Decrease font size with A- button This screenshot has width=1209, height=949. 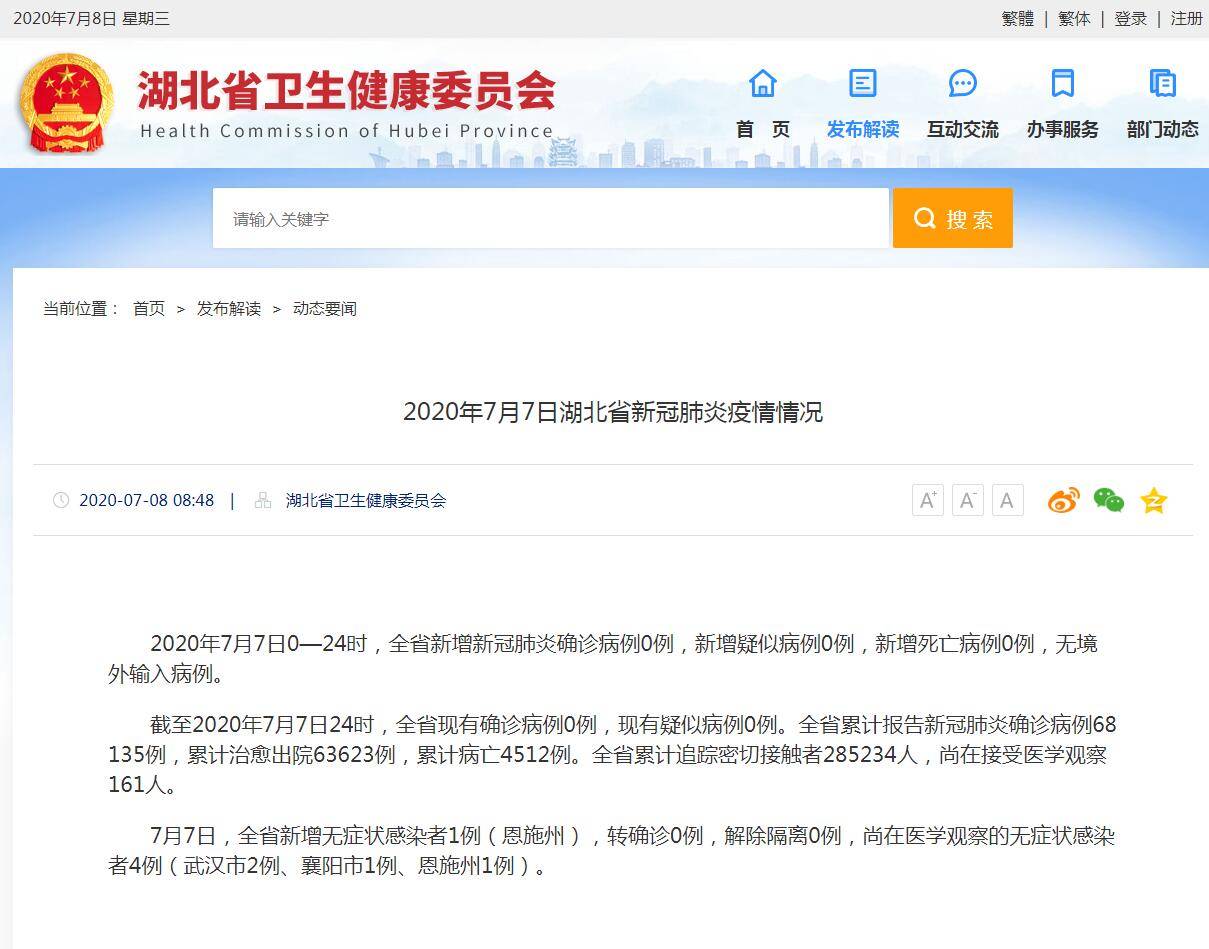[966, 500]
